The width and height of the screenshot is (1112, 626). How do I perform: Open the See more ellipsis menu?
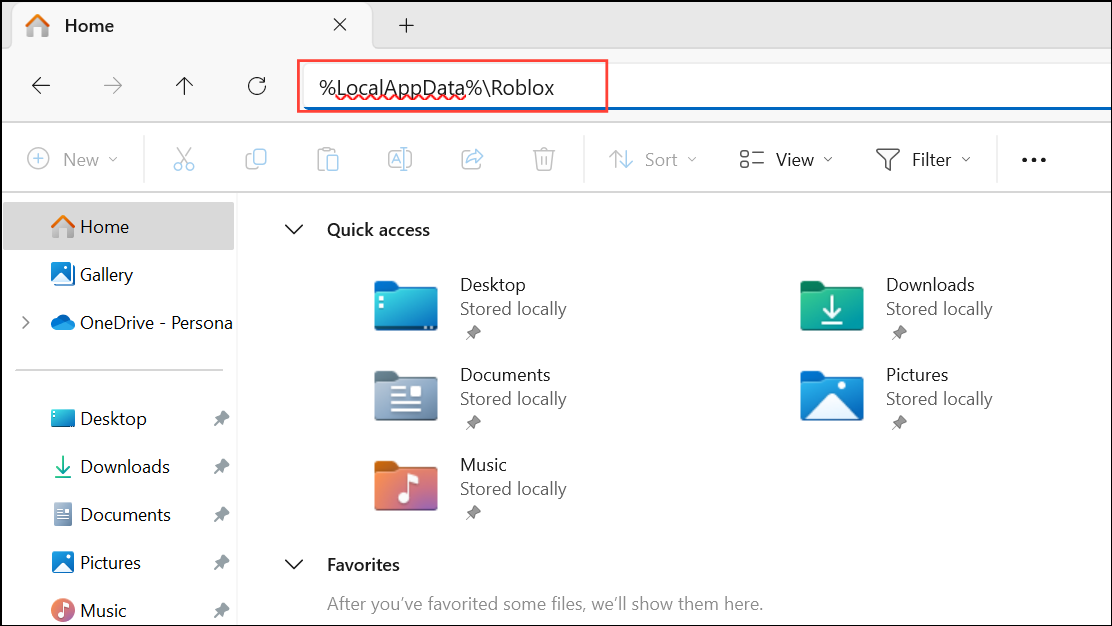[x=1034, y=160]
